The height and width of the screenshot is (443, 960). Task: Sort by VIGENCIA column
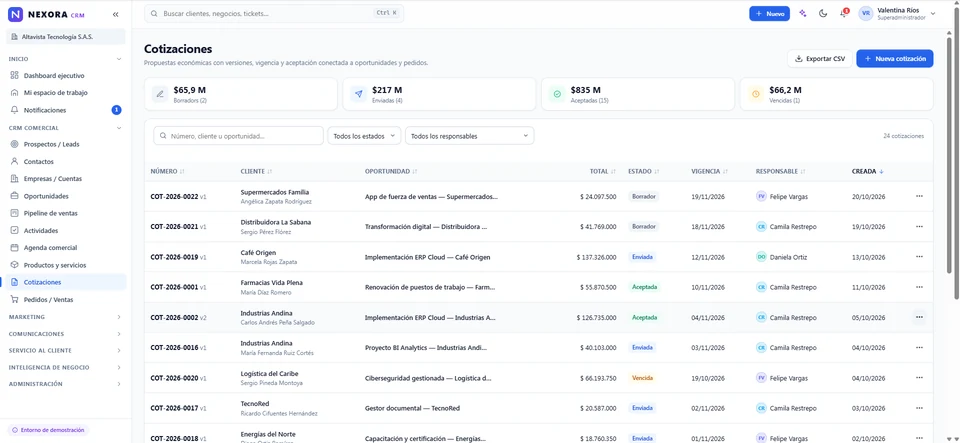[710, 171]
